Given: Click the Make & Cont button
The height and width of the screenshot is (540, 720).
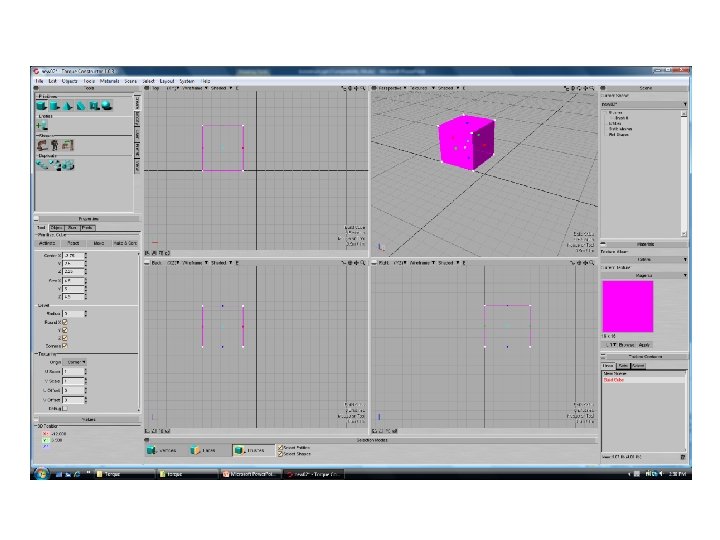Looking at the screenshot, I should [x=125, y=243].
